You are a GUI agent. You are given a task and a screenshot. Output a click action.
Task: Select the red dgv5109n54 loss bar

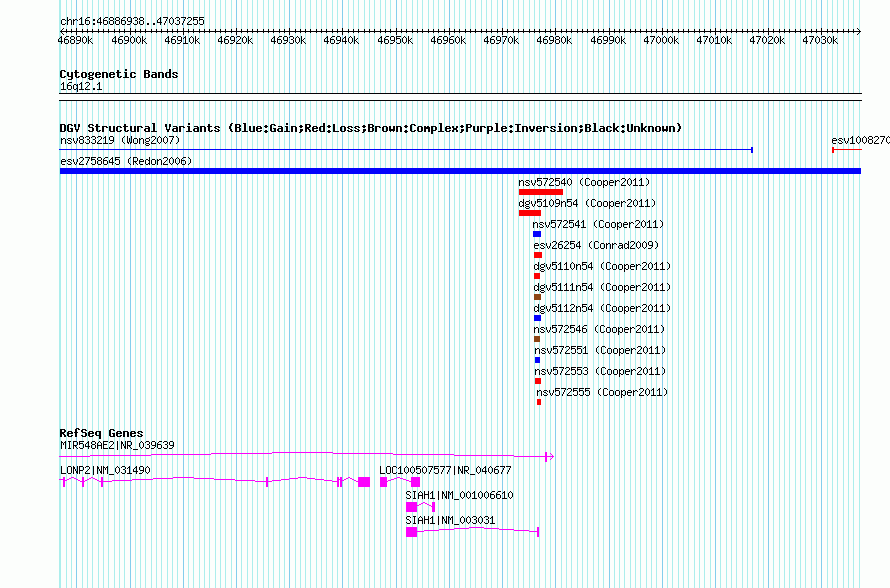(530, 213)
